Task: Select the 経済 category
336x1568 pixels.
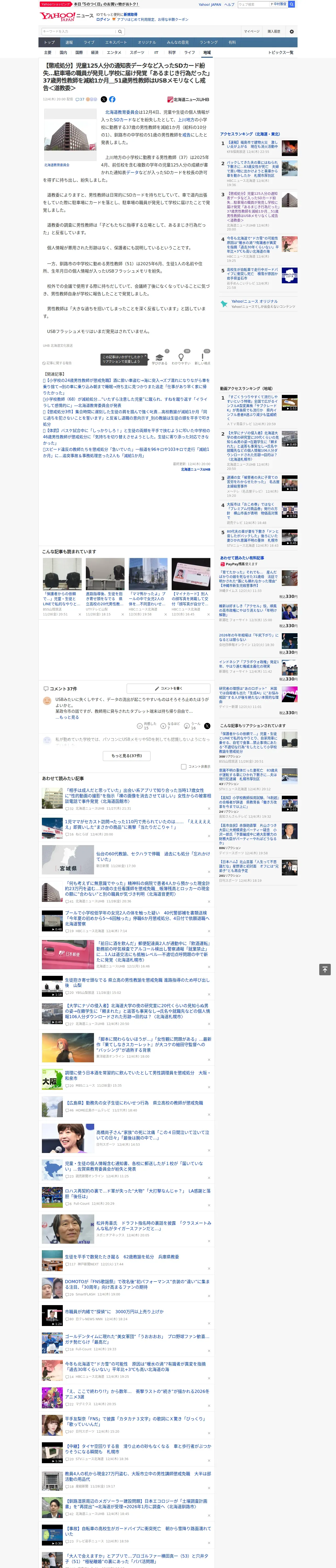Action: tap(94, 52)
